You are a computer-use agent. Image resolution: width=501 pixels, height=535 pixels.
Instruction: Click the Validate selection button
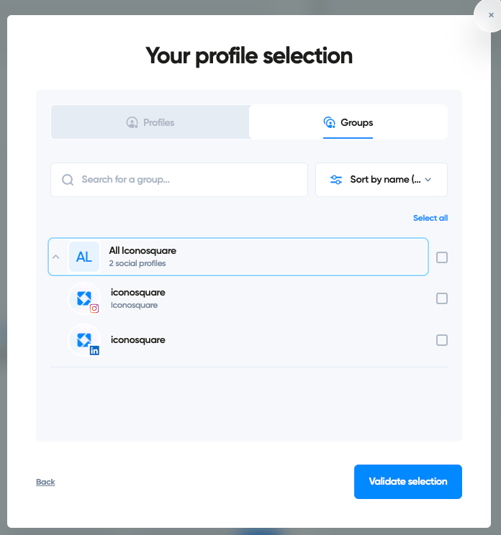(x=408, y=481)
